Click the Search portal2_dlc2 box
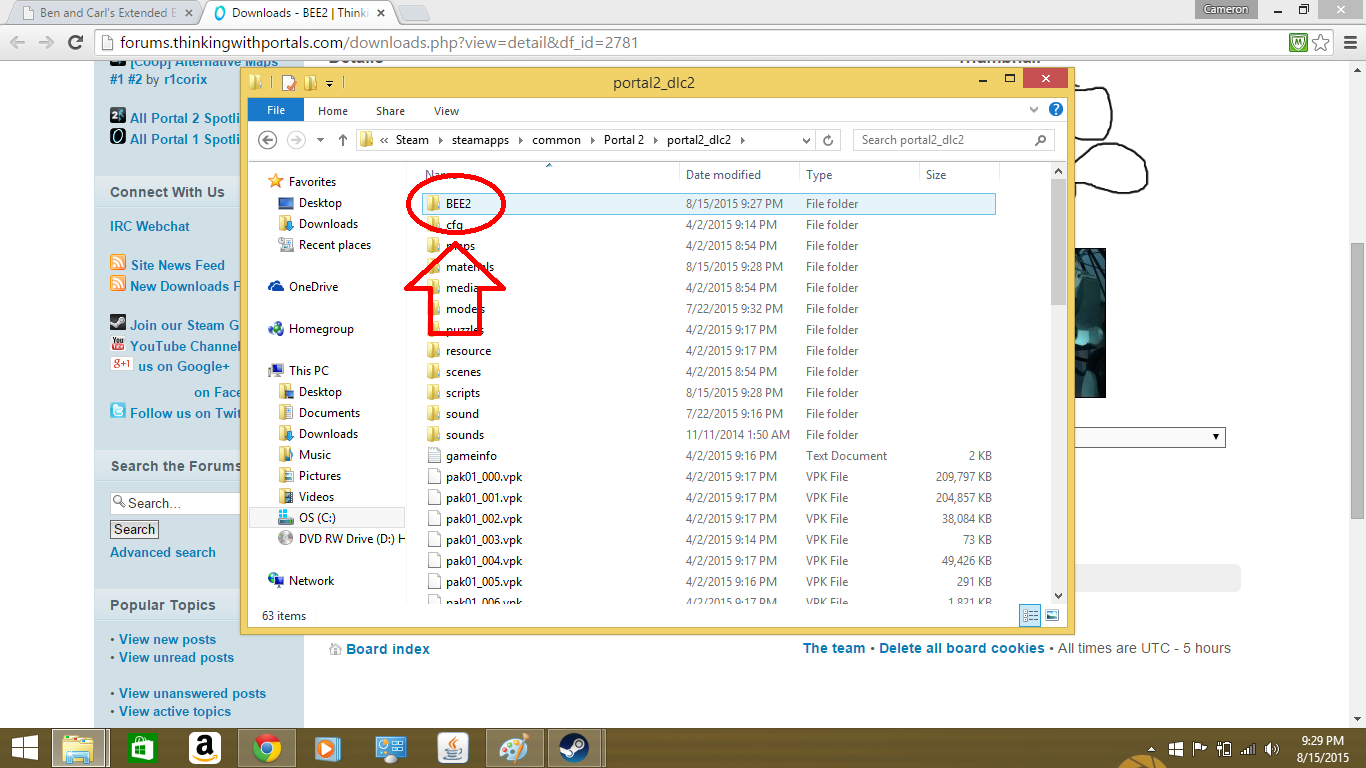This screenshot has width=1366, height=768. click(x=954, y=140)
